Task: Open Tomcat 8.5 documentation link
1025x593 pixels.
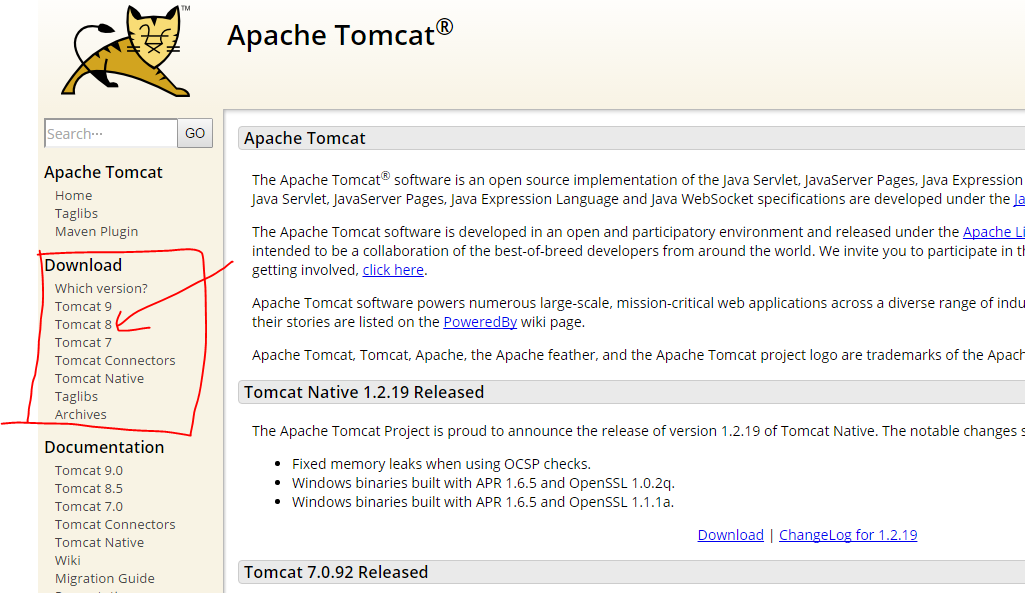Action: (x=88, y=488)
